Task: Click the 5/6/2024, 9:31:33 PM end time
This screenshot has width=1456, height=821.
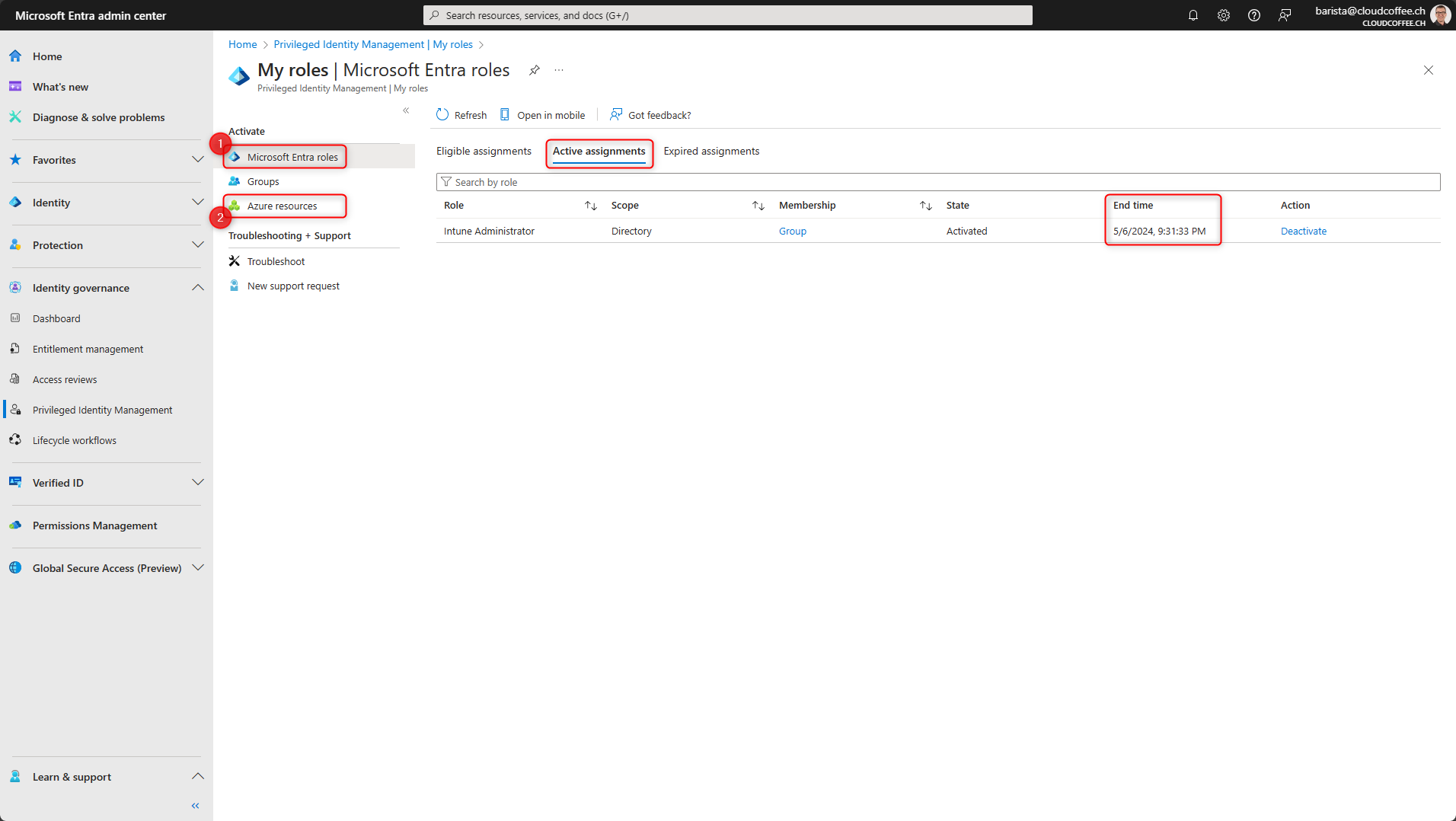Action: [1159, 232]
